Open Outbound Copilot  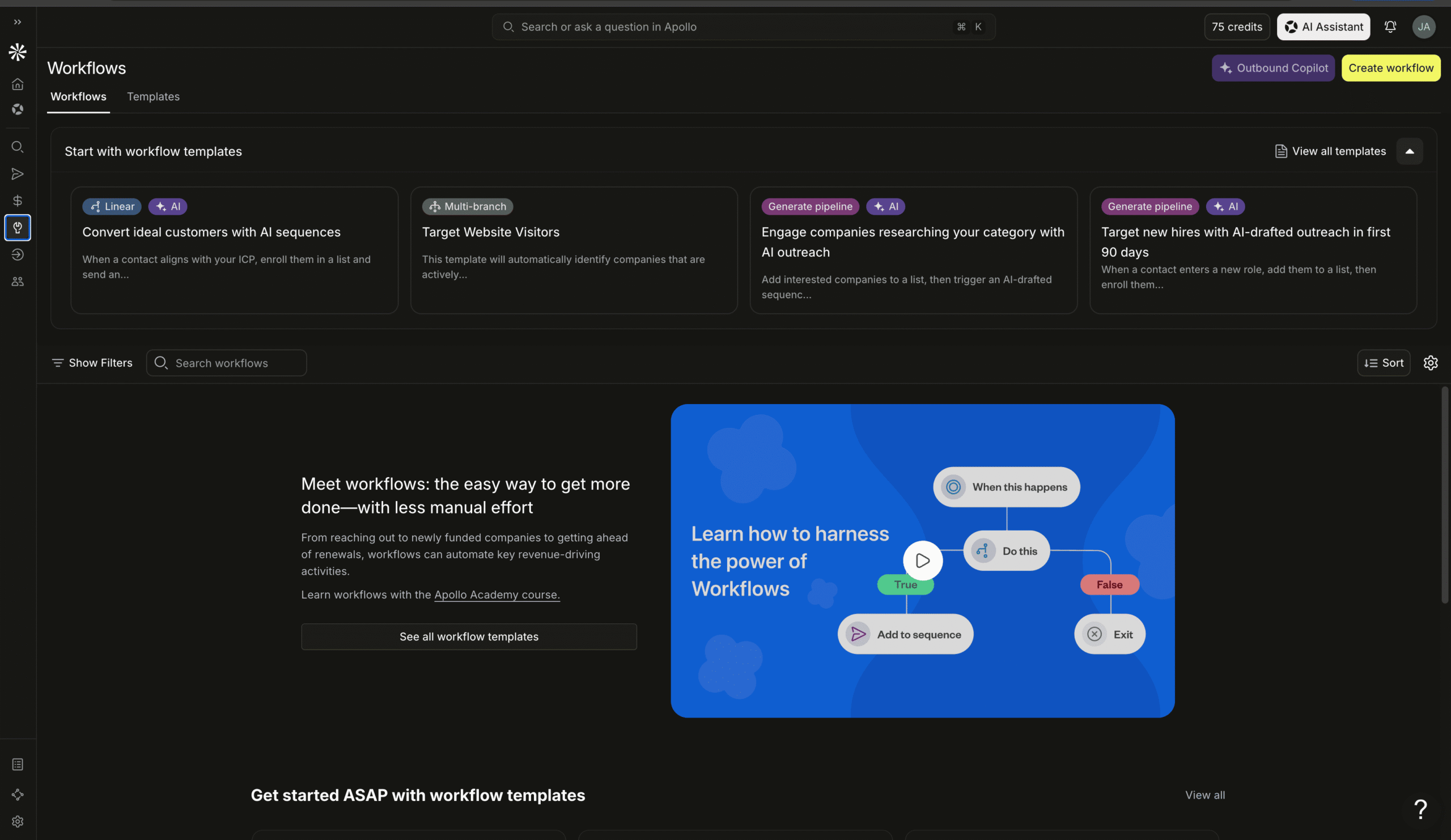[x=1273, y=68]
